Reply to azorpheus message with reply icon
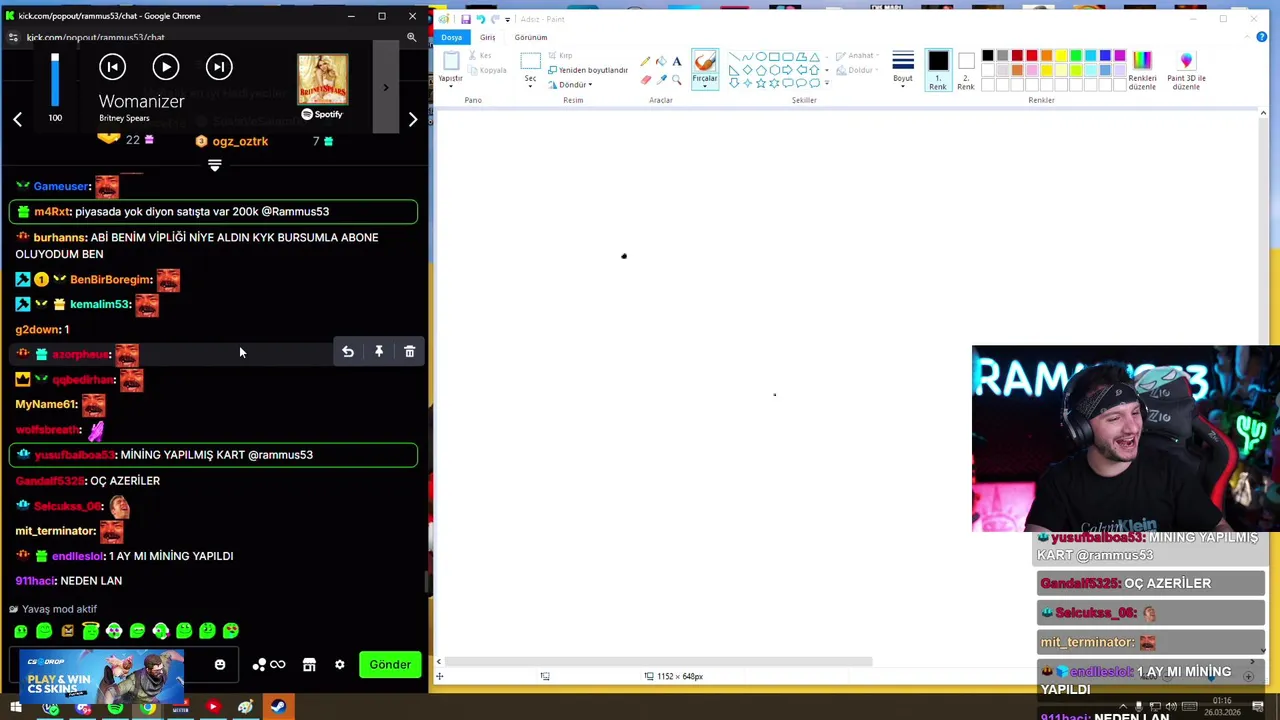1280x720 pixels. tap(348, 352)
